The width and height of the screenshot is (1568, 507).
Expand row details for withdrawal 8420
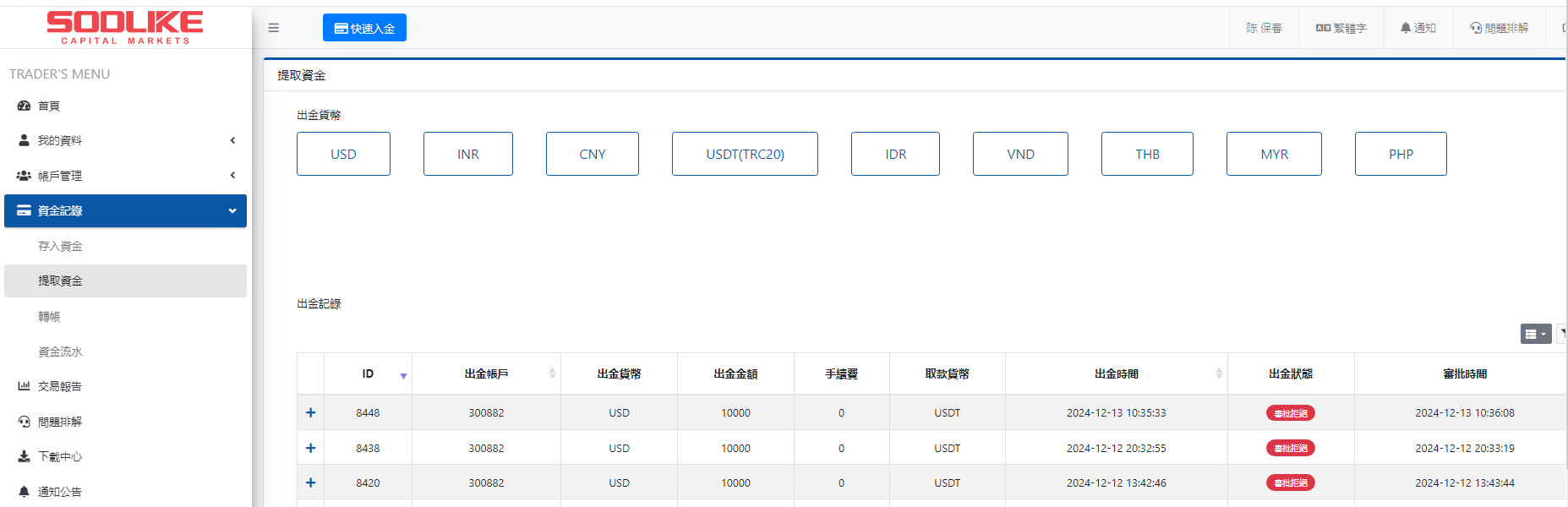point(310,482)
